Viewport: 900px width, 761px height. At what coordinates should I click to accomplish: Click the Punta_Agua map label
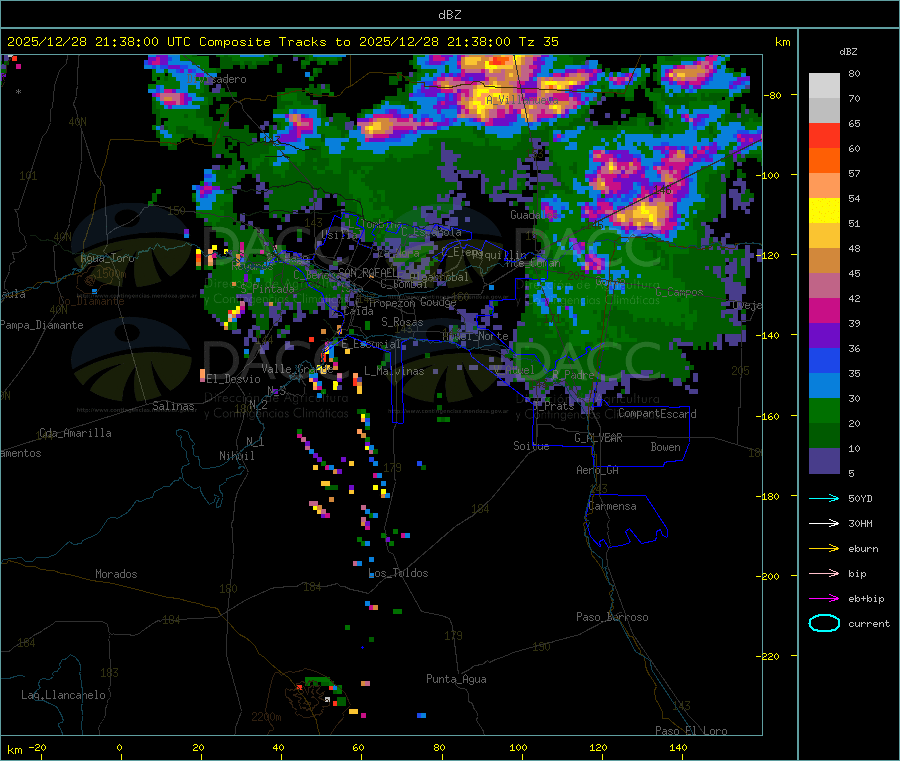click(456, 679)
